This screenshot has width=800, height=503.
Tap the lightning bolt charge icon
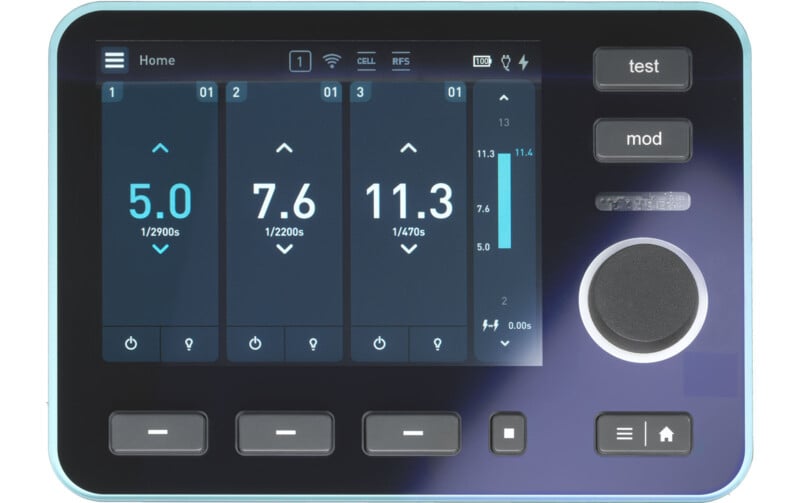coord(523,62)
